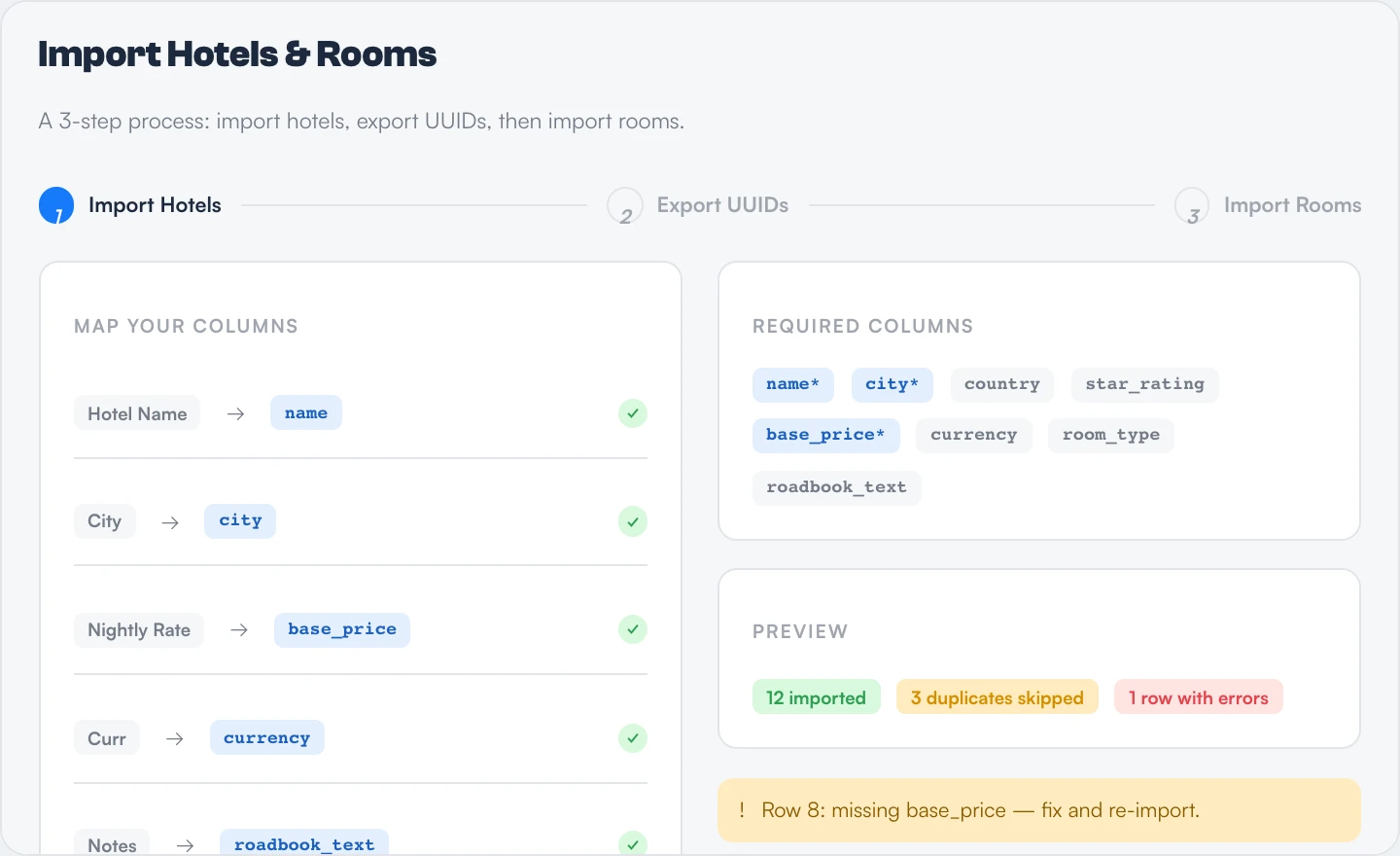The width and height of the screenshot is (1400, 856).
Task: Select the City source column chip
Action: pyautogui.click(x=105, y=521)
